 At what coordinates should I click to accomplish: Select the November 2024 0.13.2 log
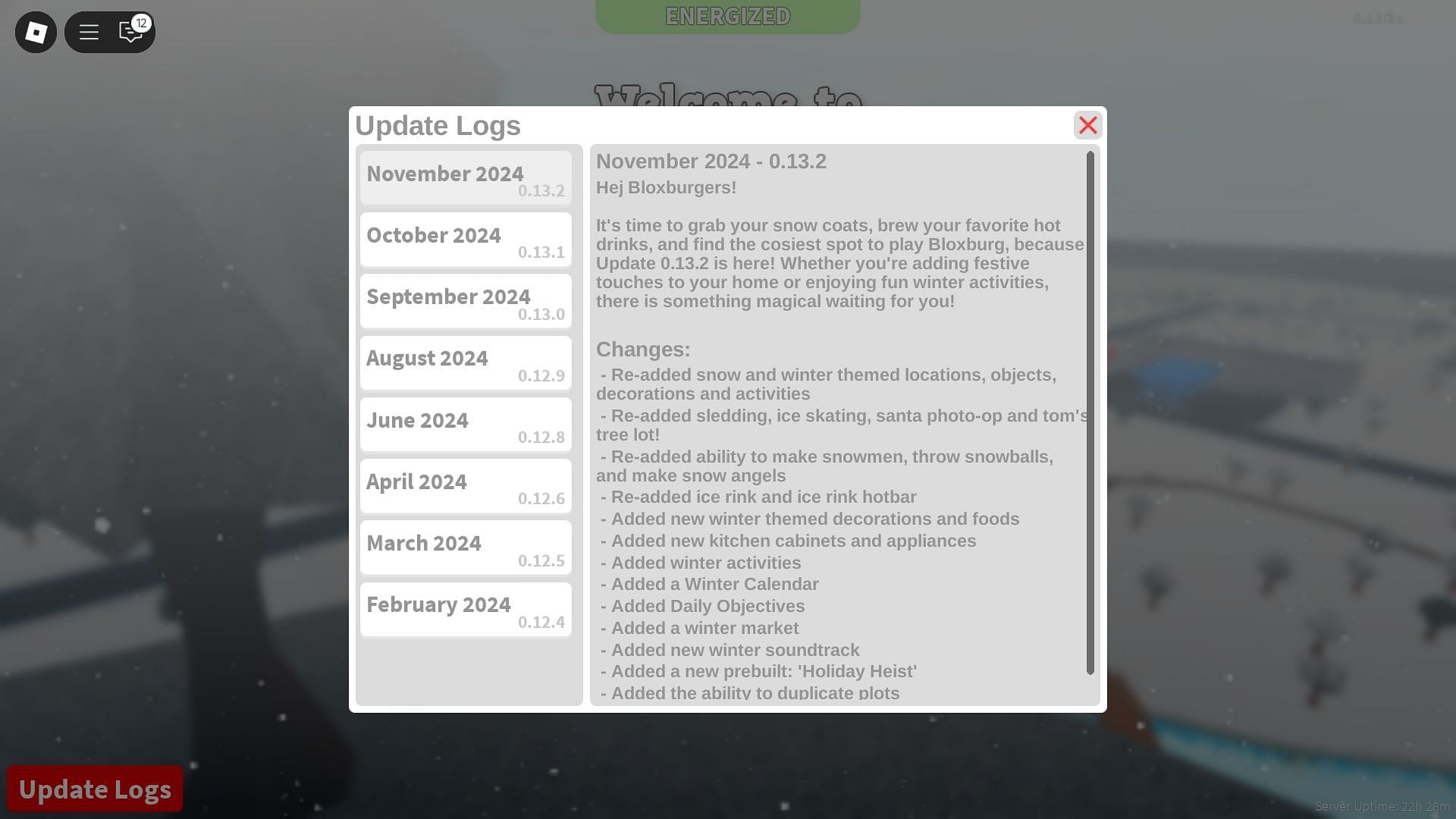click(x=466, y=178)
